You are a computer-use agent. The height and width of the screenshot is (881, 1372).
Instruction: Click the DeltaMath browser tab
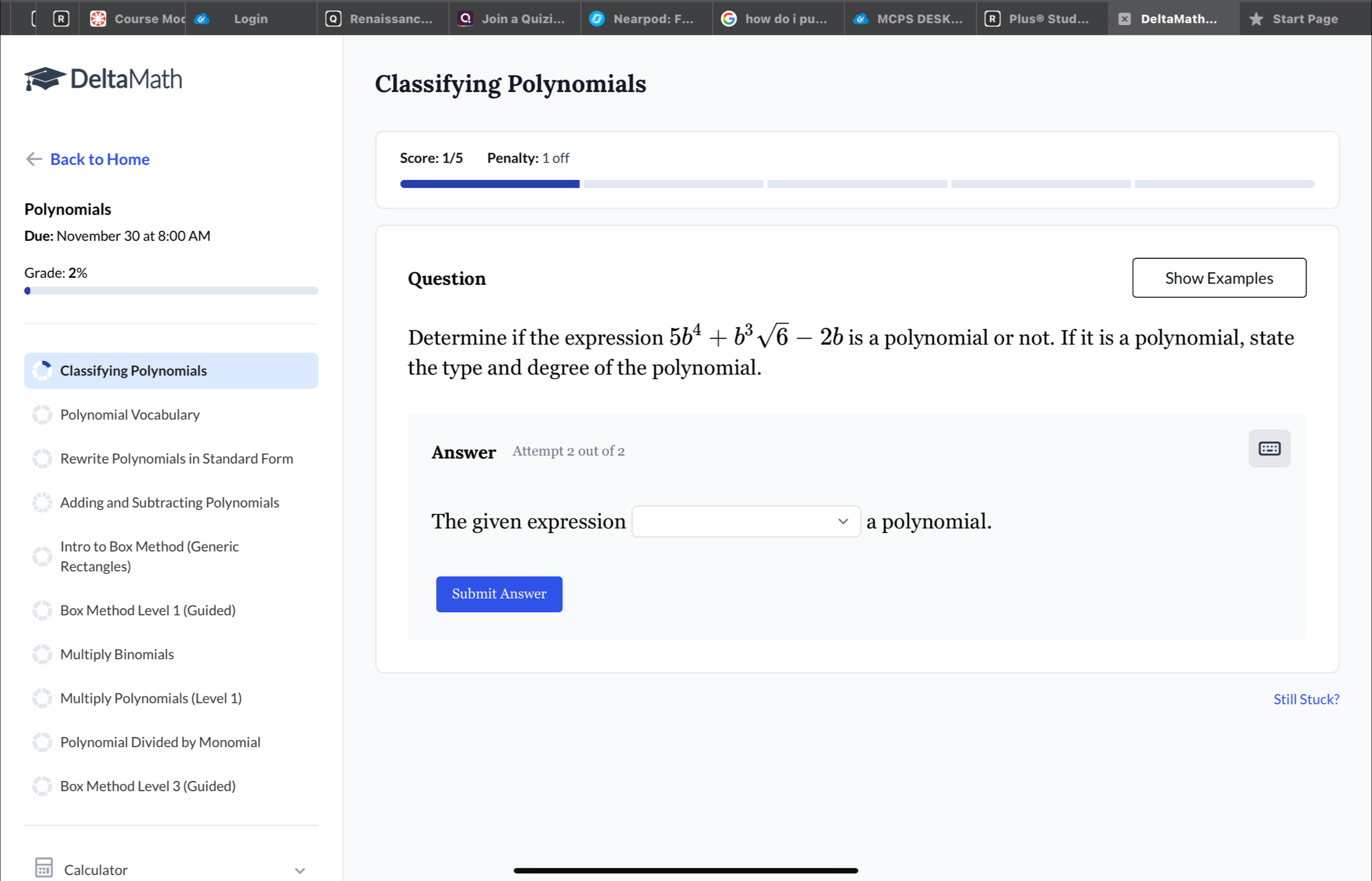(1175, 17)
